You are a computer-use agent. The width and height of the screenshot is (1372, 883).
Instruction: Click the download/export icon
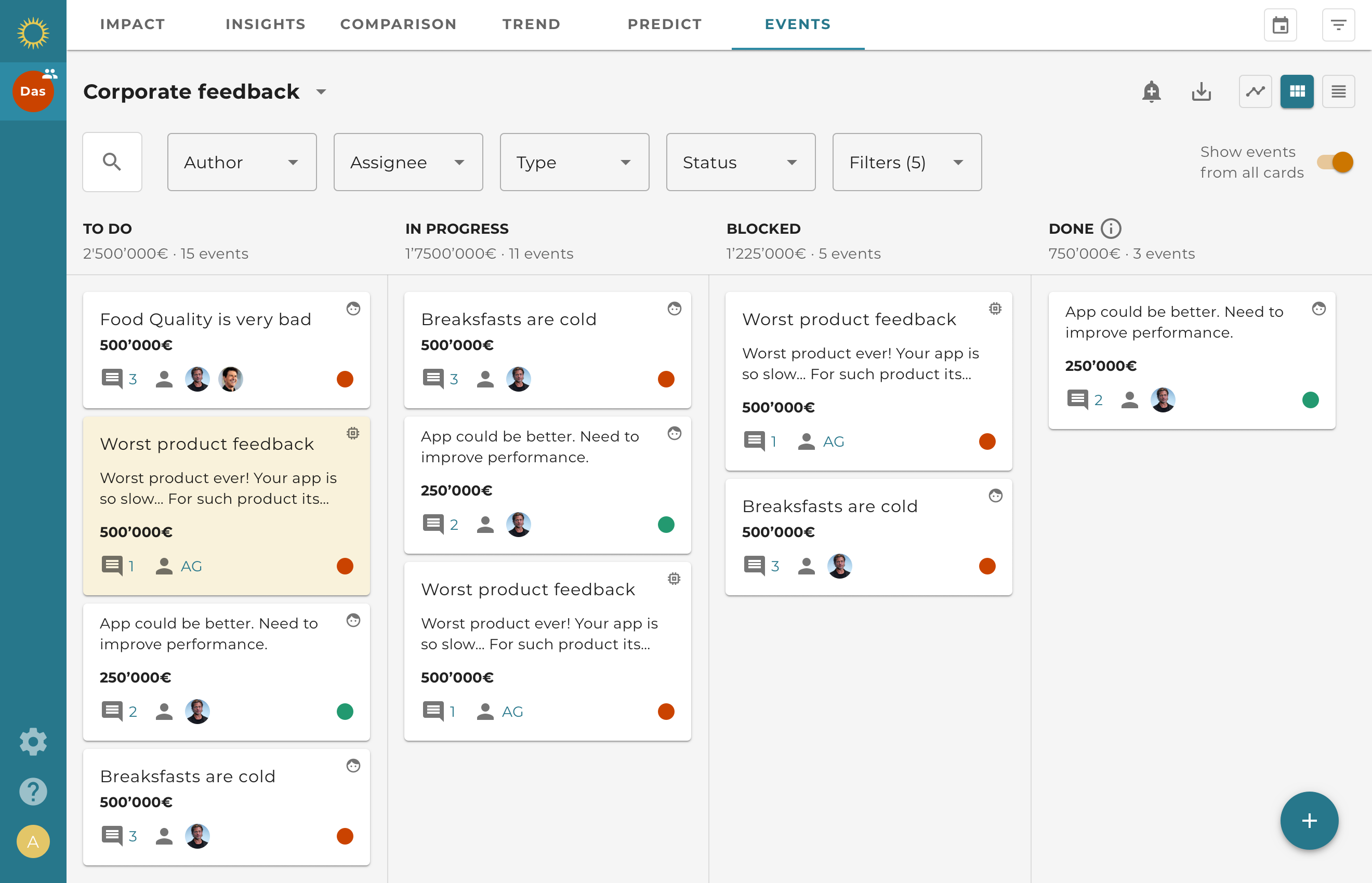(1201, 91)
